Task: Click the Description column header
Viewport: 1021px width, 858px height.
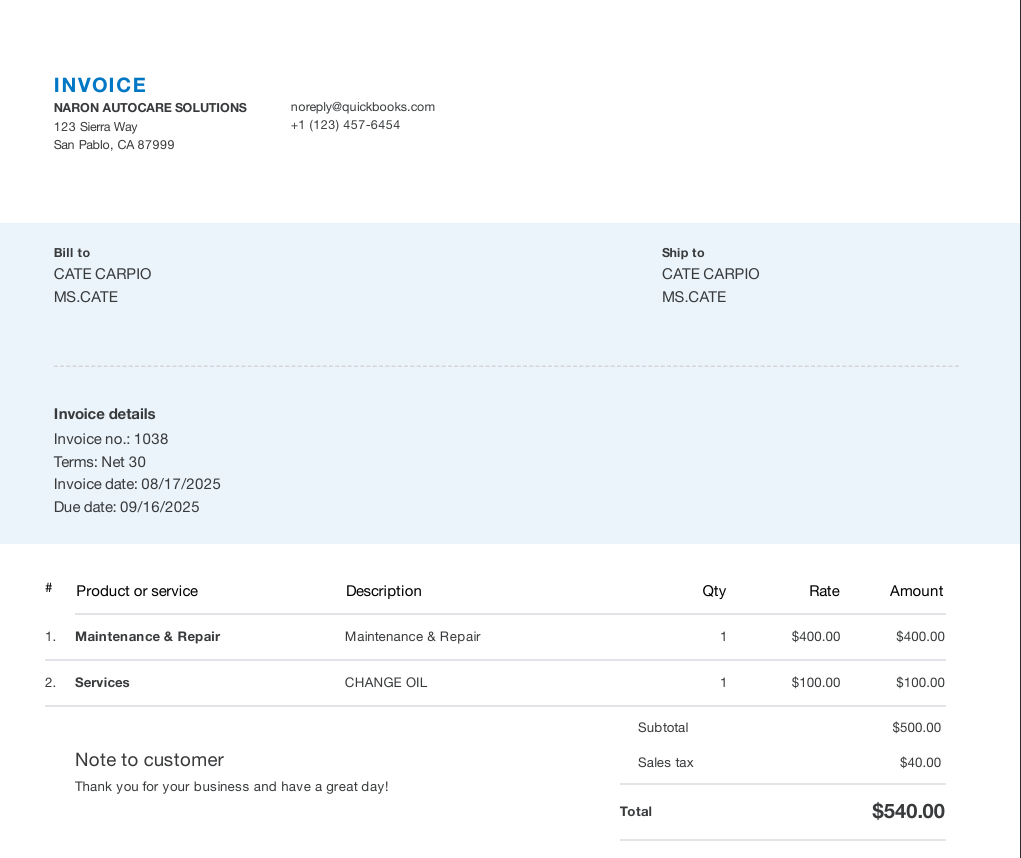Action: pyautogui.click(x=383, y=591)
